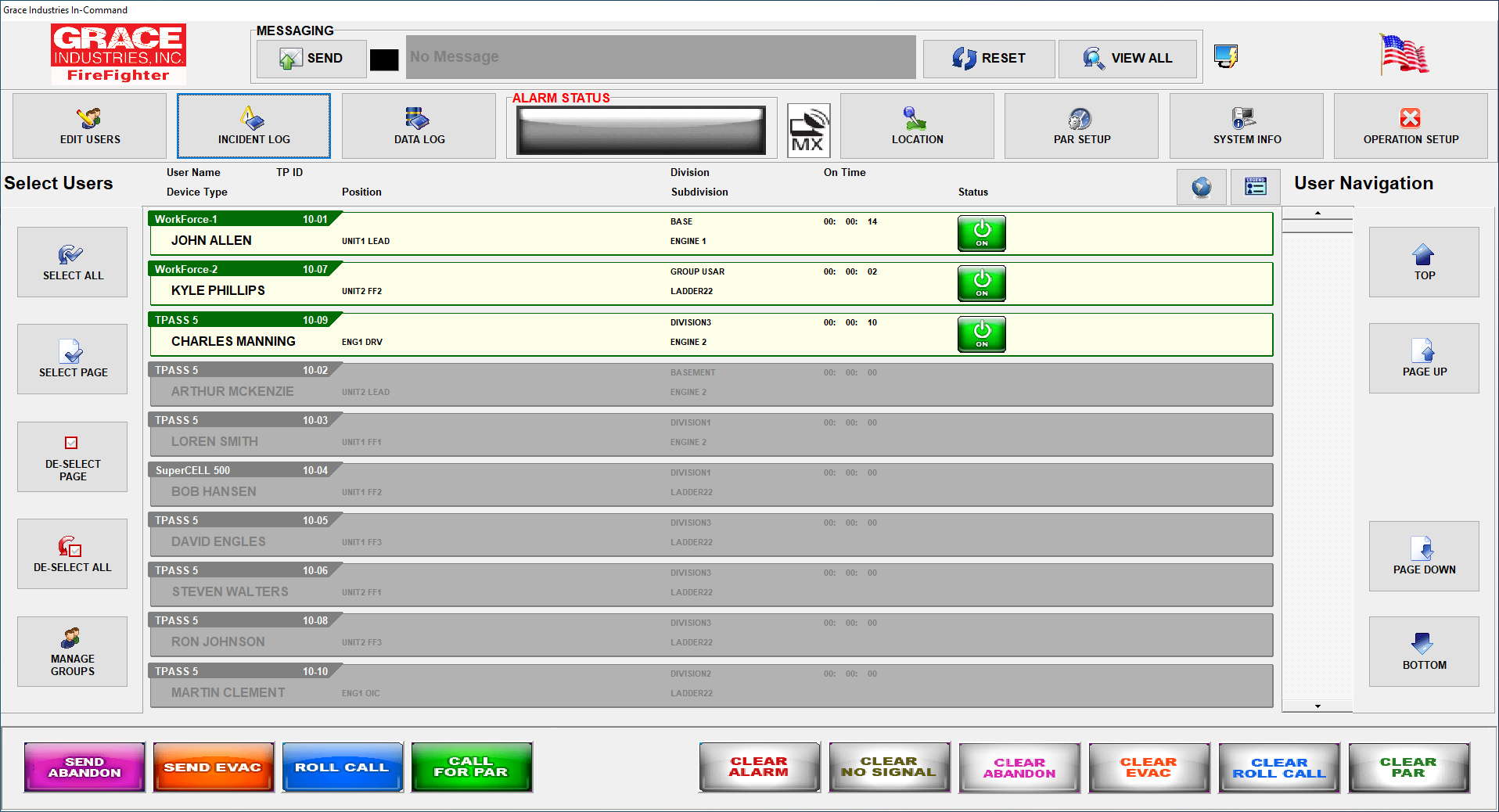Toggle Kyle Phillips' ON power status
The height and width of the screenshot is (812, 1499).
point(982,283)
